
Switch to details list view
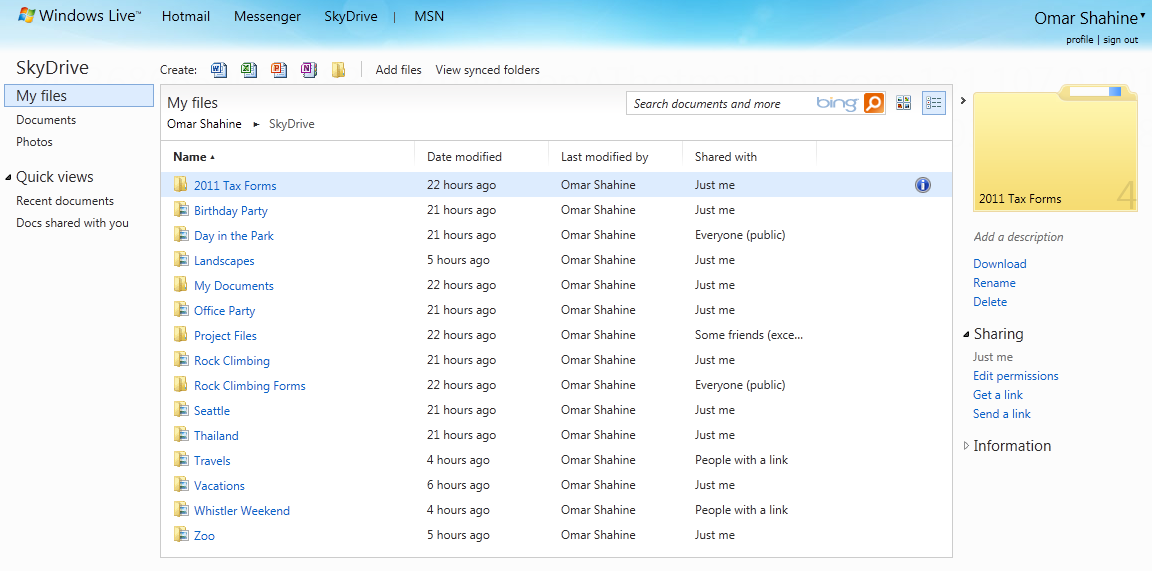click(x=934, y=103)
